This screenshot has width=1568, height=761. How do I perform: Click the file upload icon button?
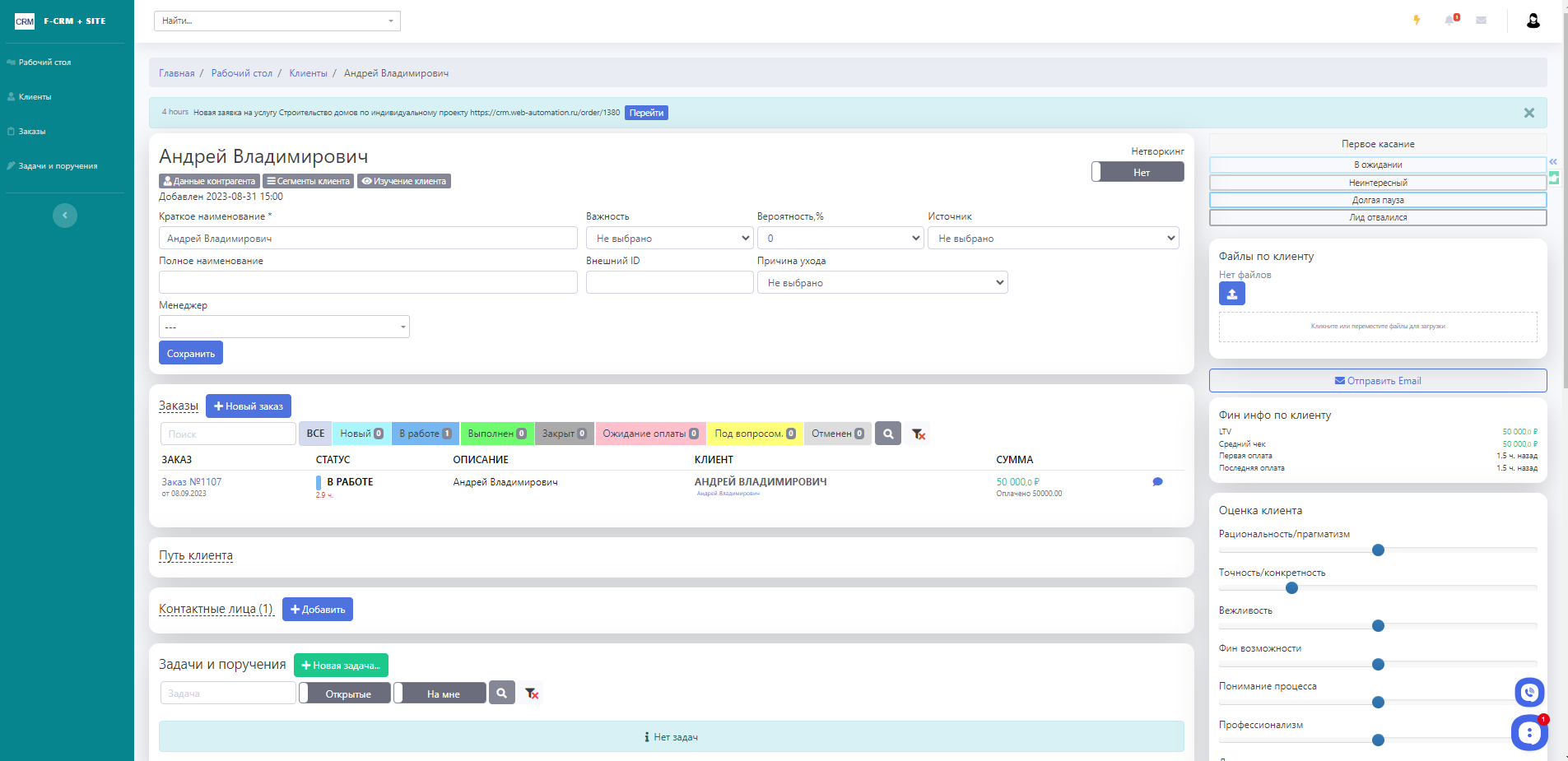point(1231,294)
